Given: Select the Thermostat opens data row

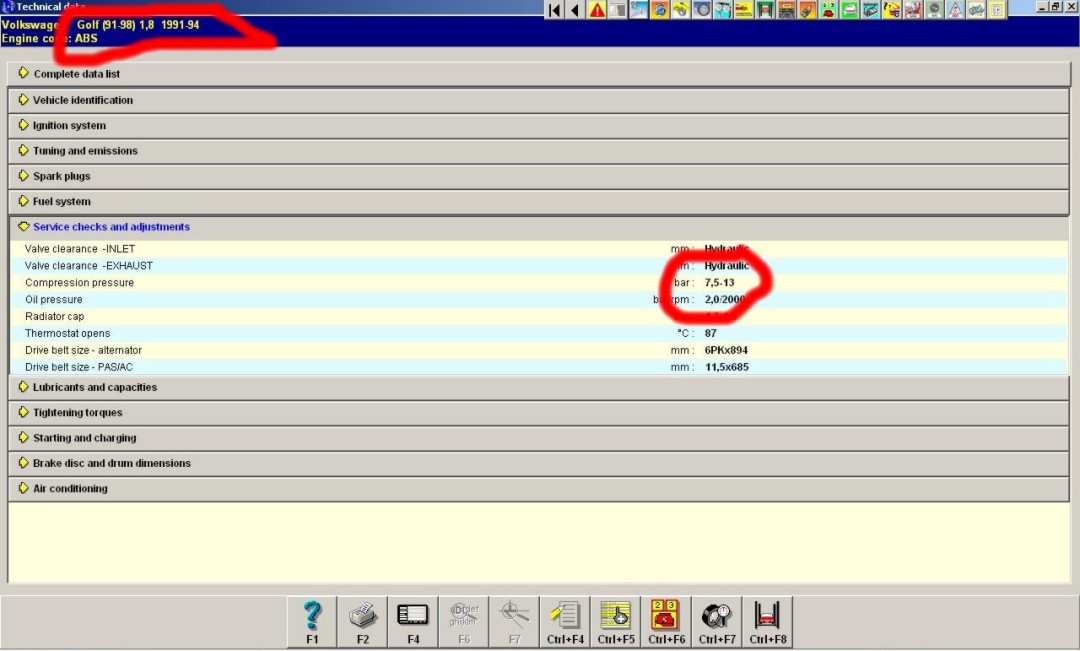Looking at the screenshot, I should coord(67,333).
